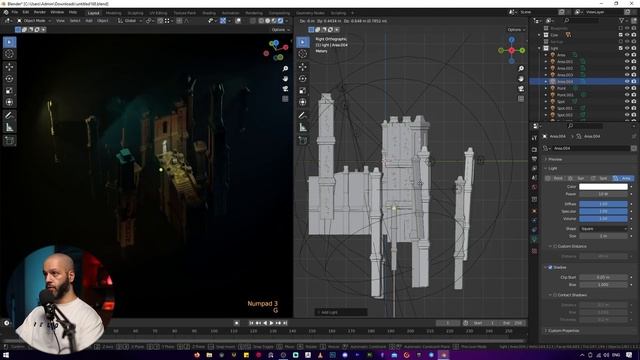The image size is (640, 360).
Task: Open Output properties tab
Action: pyautogui.click(x=534, y=159)
